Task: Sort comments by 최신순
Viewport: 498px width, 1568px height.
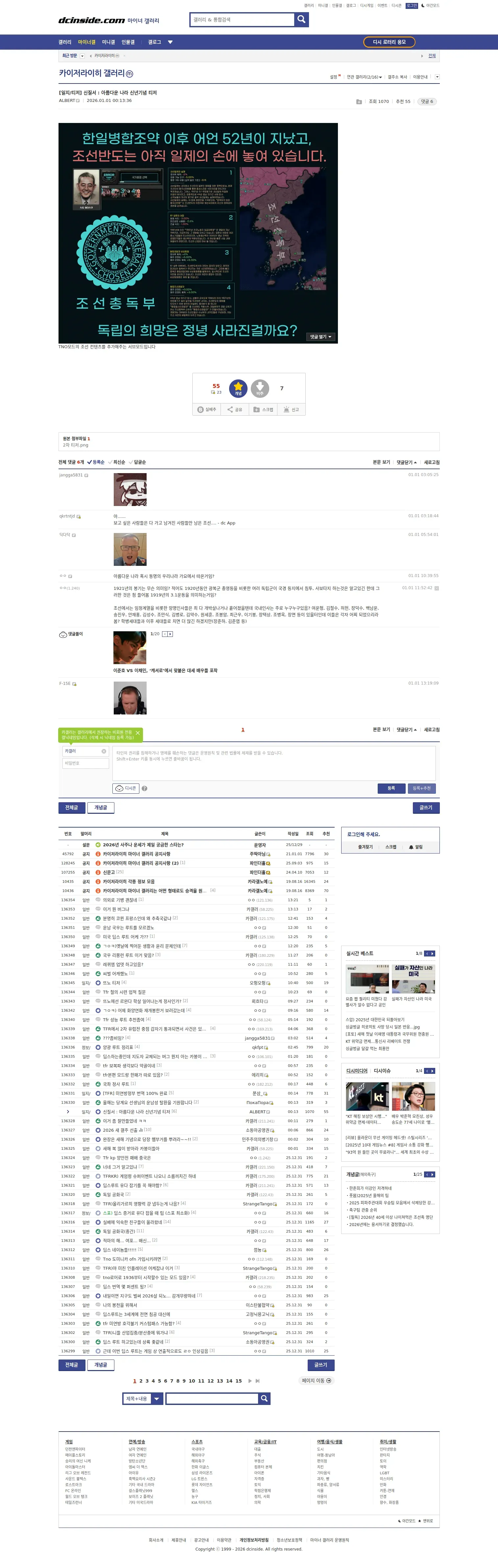Action: coord(116,462)
